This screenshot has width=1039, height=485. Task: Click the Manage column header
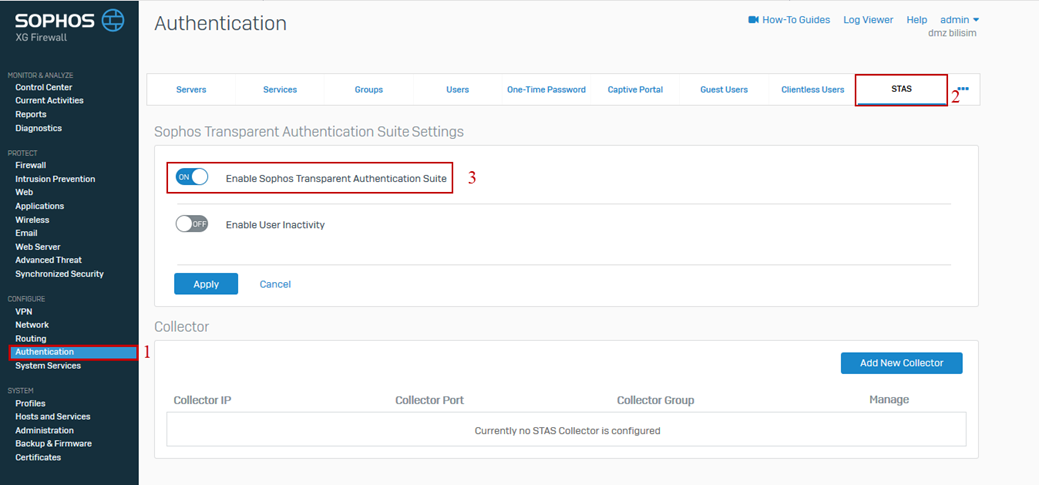pos(889,400)
